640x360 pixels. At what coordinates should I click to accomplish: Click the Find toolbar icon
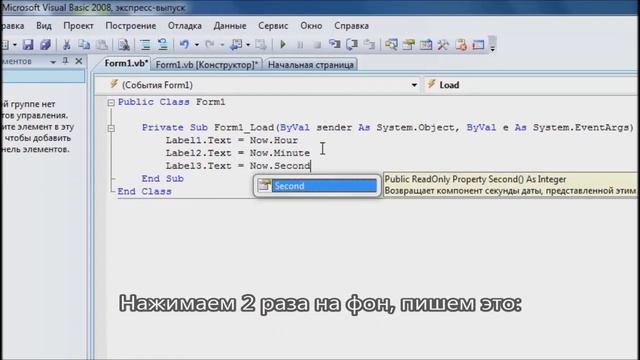[124, 44]
